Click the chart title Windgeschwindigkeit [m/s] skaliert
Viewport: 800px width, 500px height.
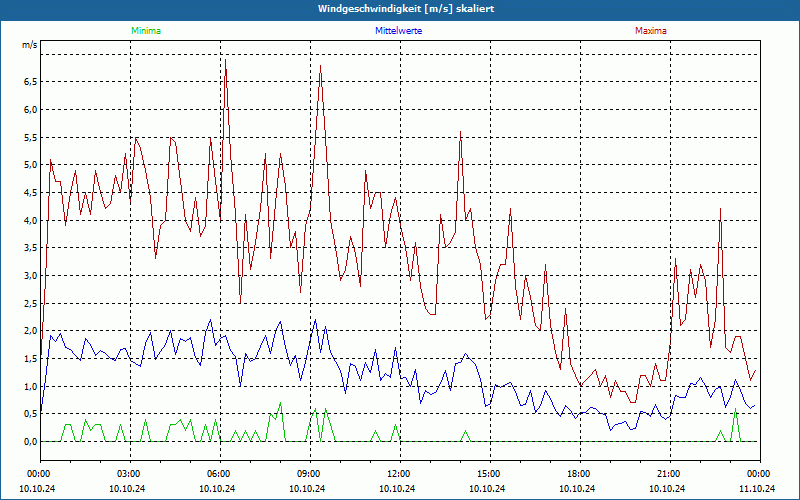pos(406,9)
